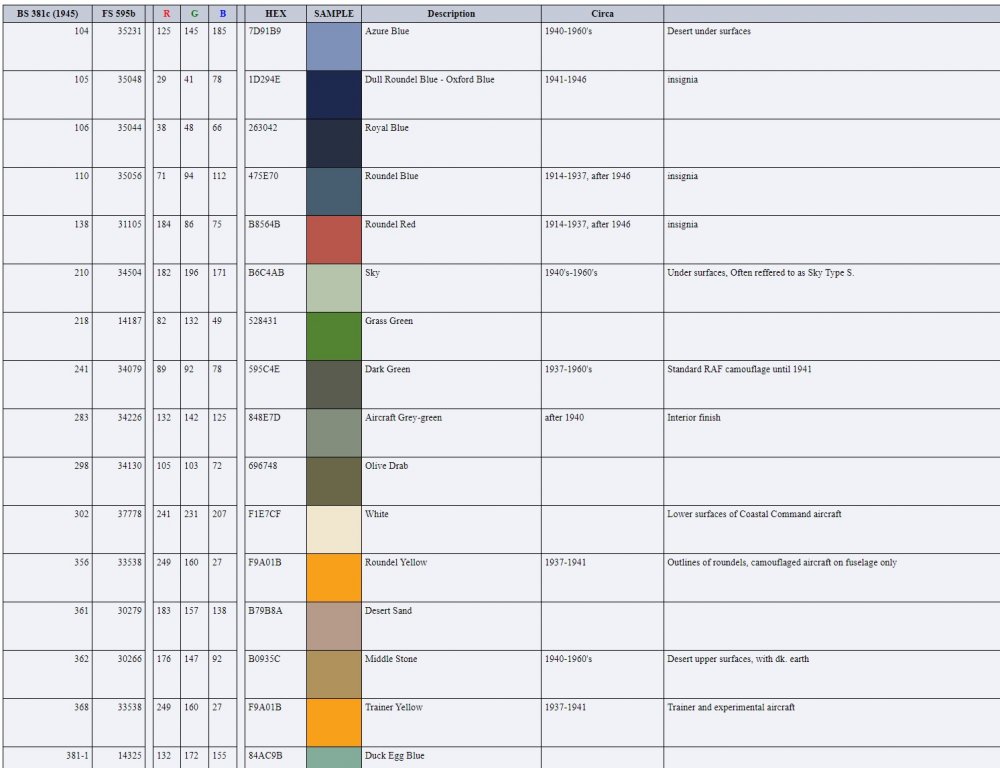The image size is (1000, 768).
Task: Click the FS 595b column header
Action: (119, 14)
